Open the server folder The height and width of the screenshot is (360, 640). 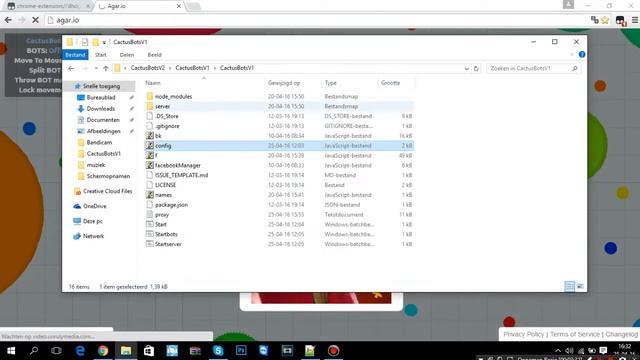click(x=162, y=107)
